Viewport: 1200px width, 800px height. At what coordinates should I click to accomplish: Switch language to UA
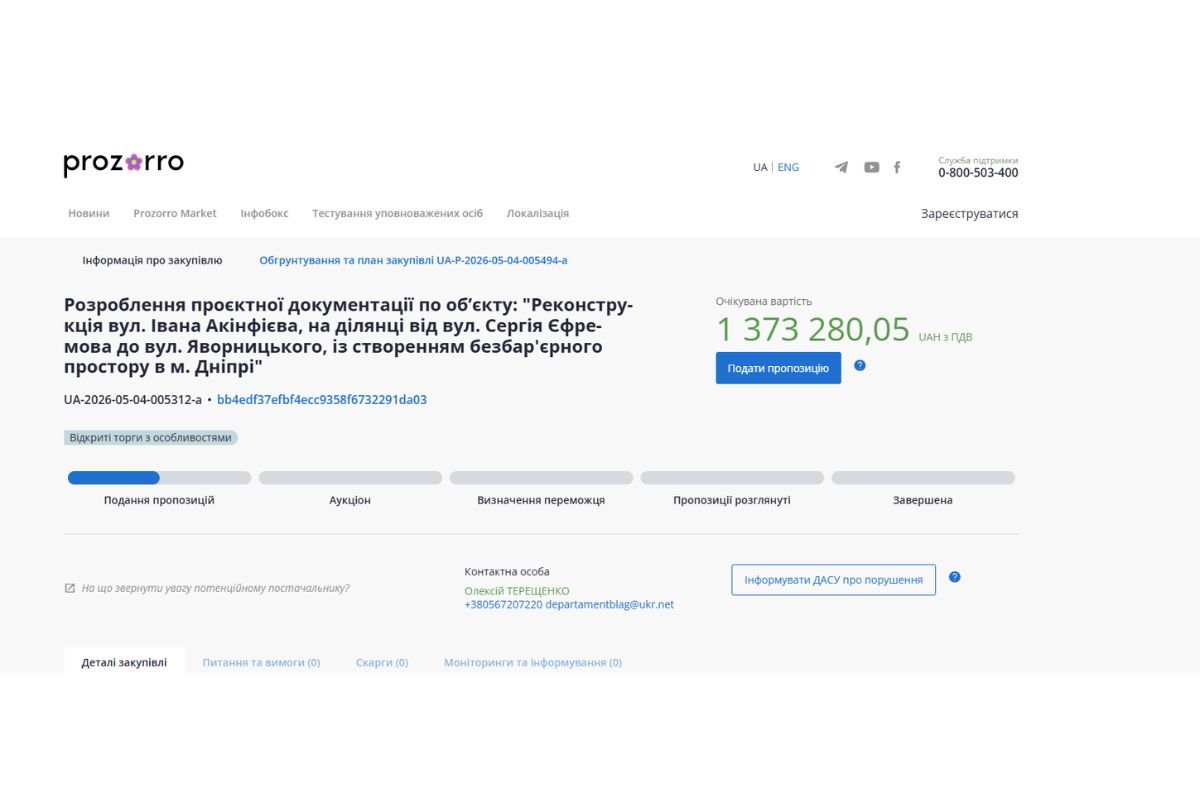coord(760,167)
